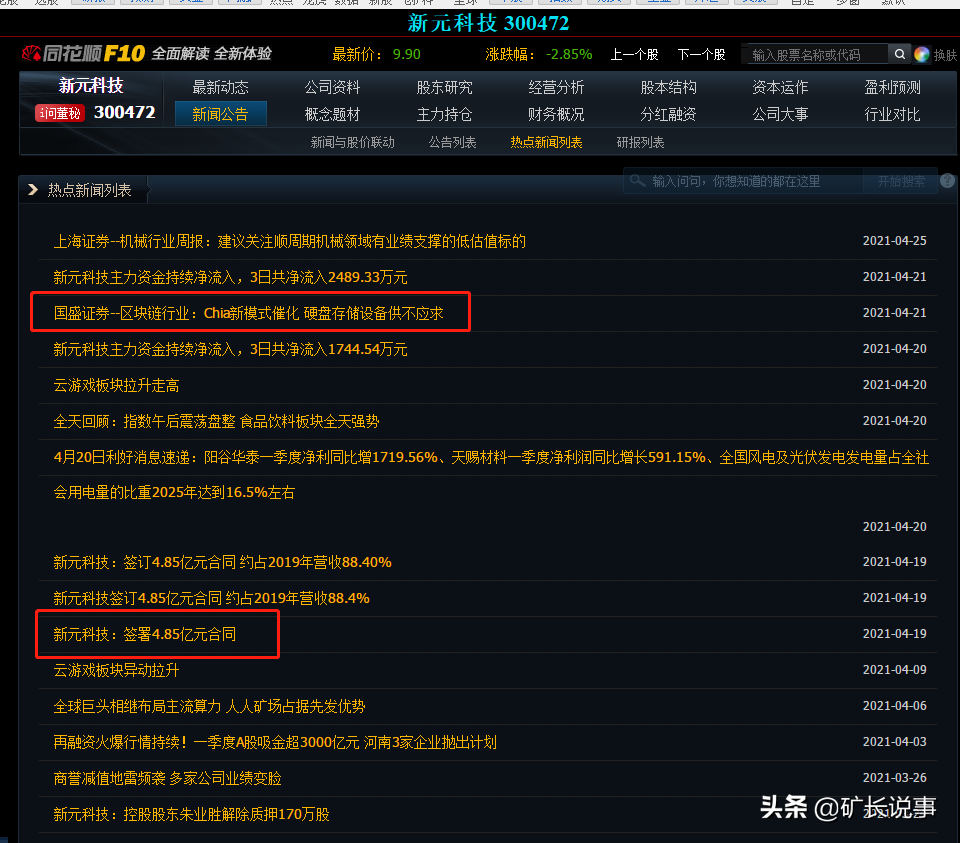The image size is (960, 843).
Task: Click the change percentage -2.85%
Action: point(569,54)
